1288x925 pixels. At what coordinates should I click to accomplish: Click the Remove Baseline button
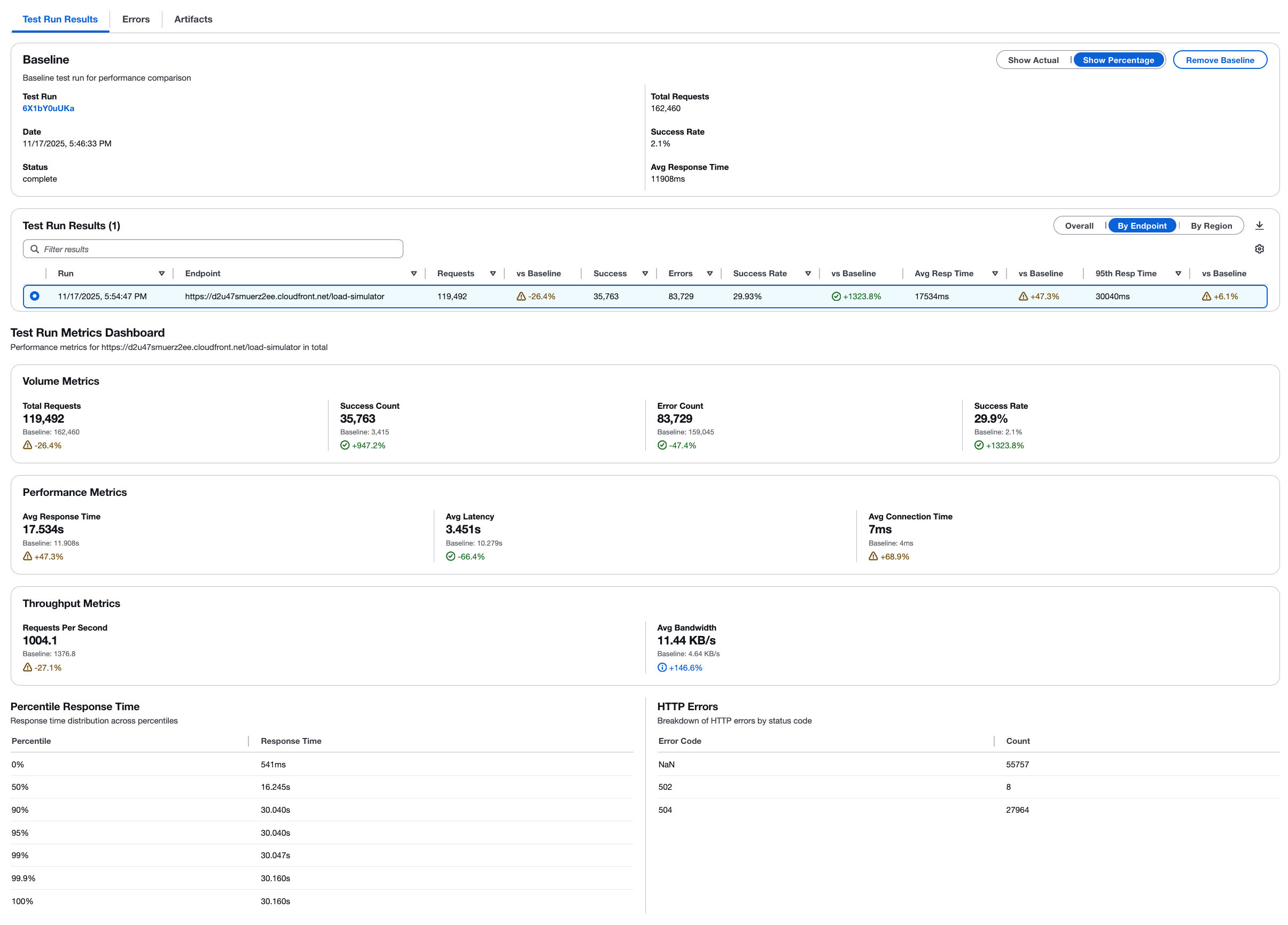tap(1220, 60)
